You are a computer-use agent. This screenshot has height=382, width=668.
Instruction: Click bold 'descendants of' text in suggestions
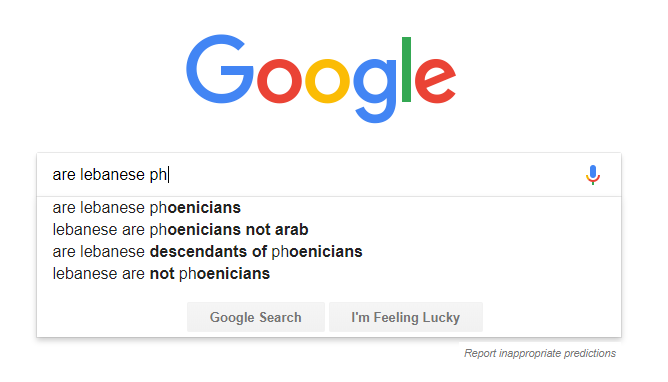(208, 252)
